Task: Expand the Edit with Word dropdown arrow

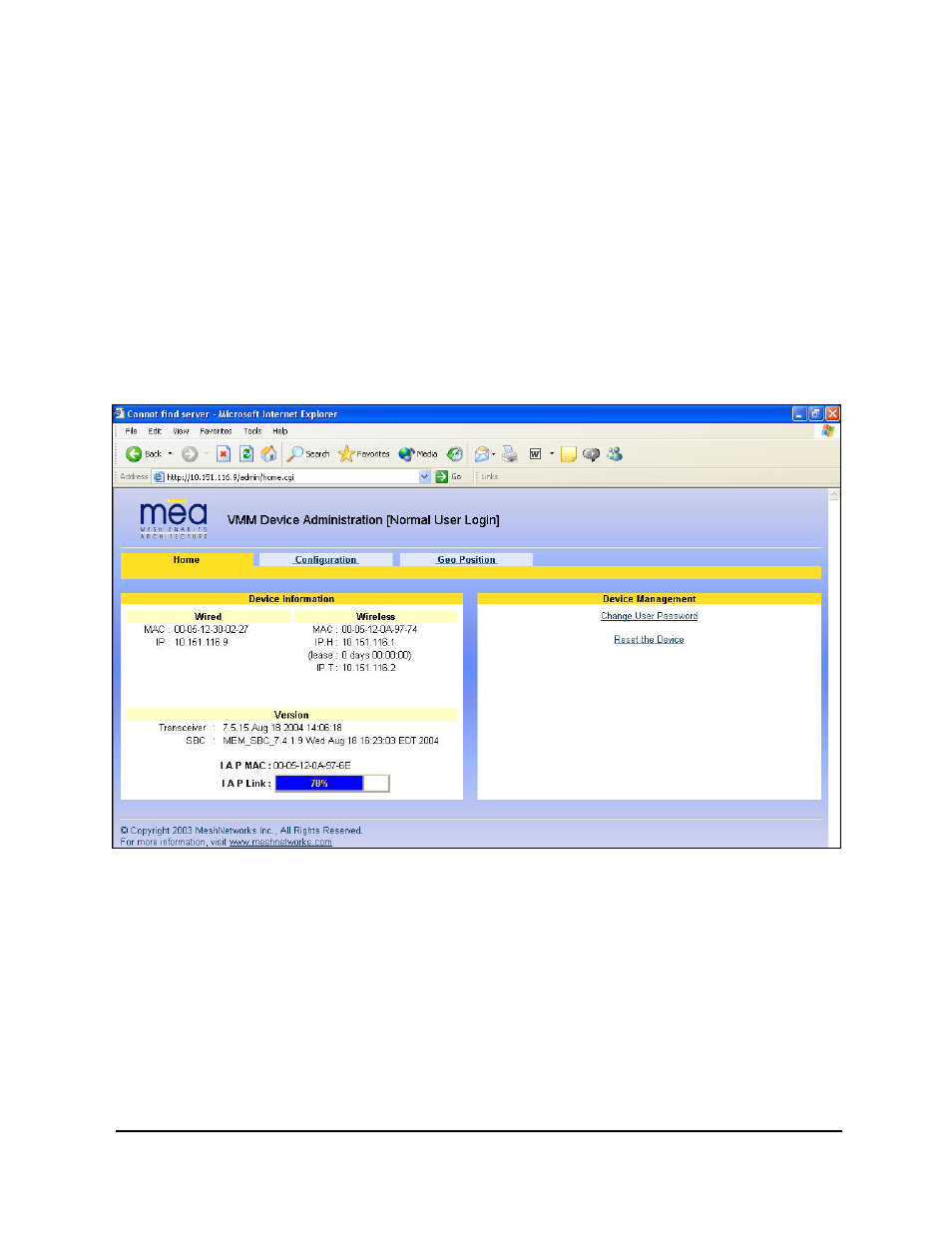Action: pos(552,454)
